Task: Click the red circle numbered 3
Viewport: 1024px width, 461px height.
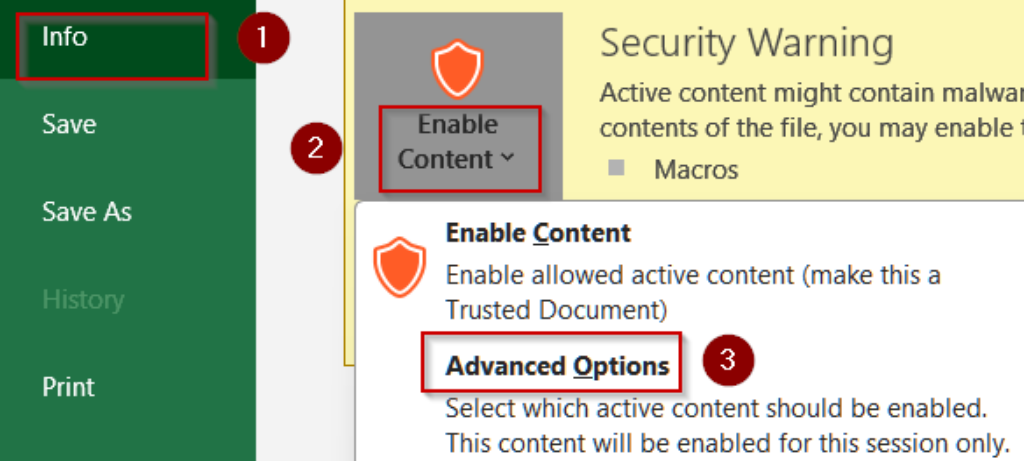Action: (728, 360)
